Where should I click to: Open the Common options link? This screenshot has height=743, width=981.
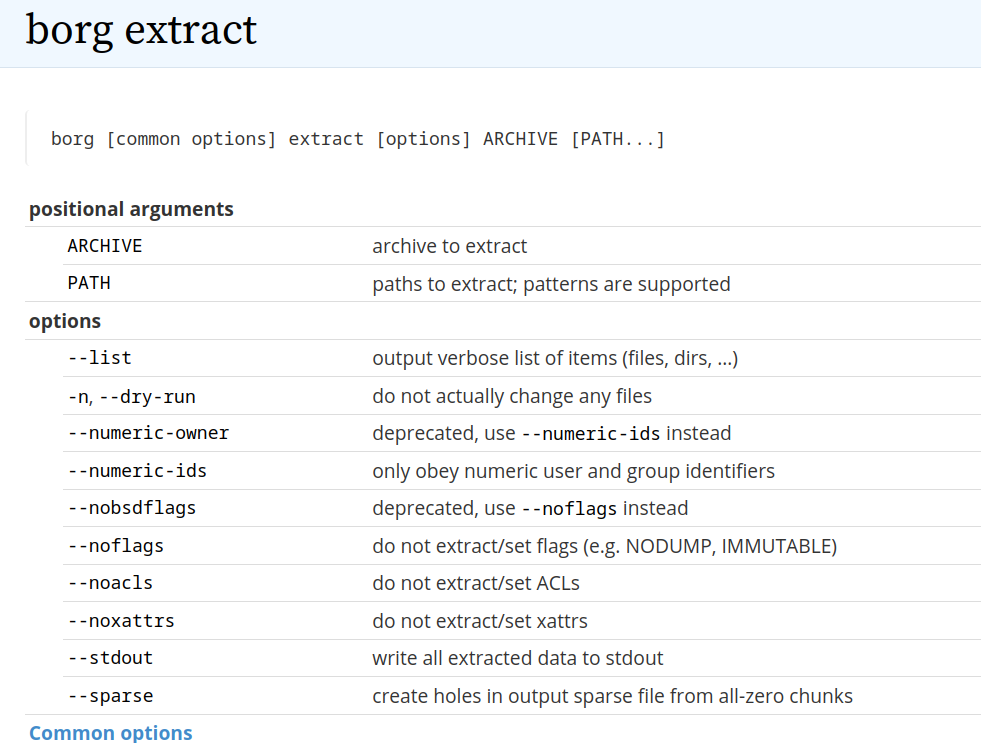coord(110,733)
